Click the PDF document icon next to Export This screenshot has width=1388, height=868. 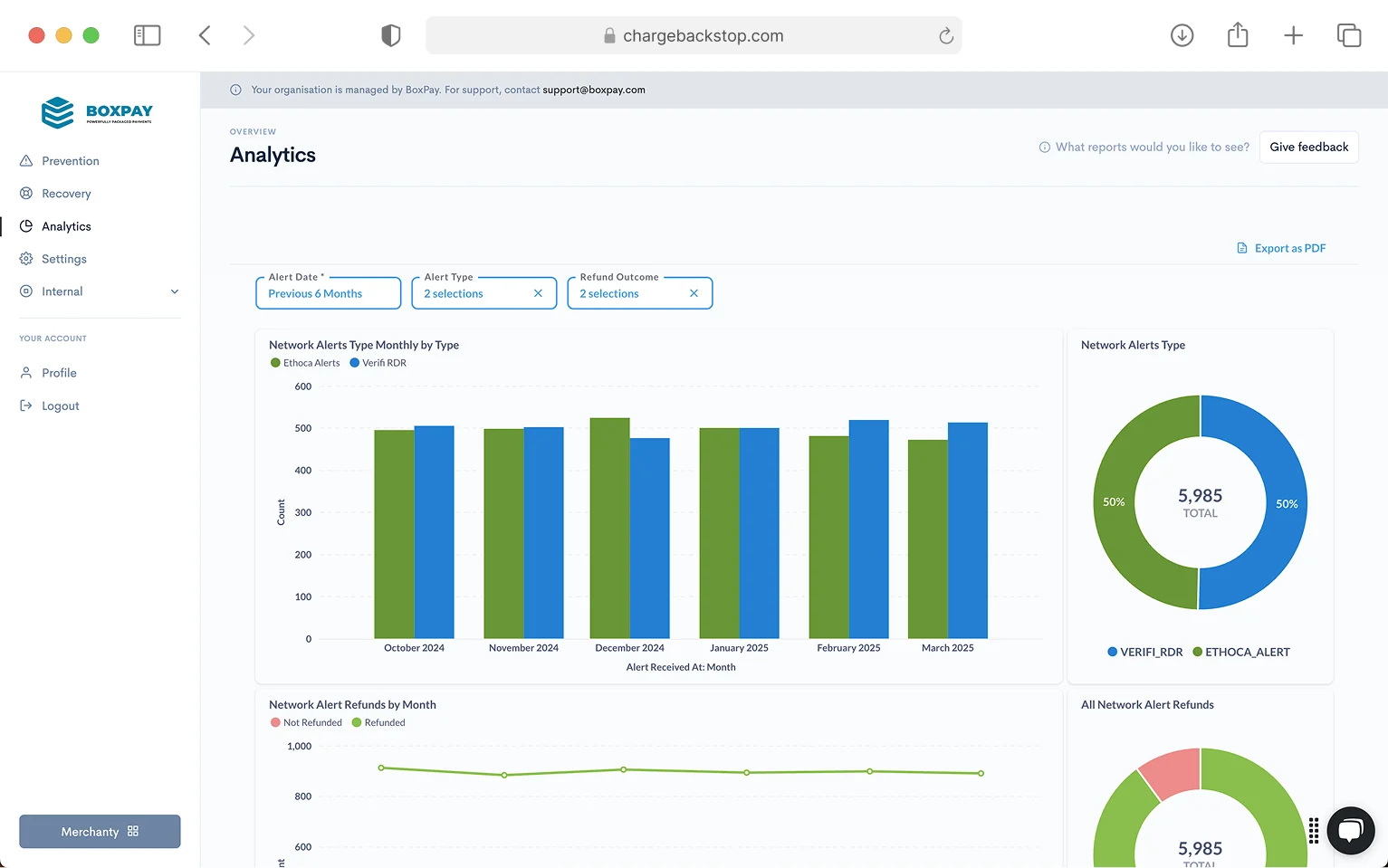(x=1242, y=248)
